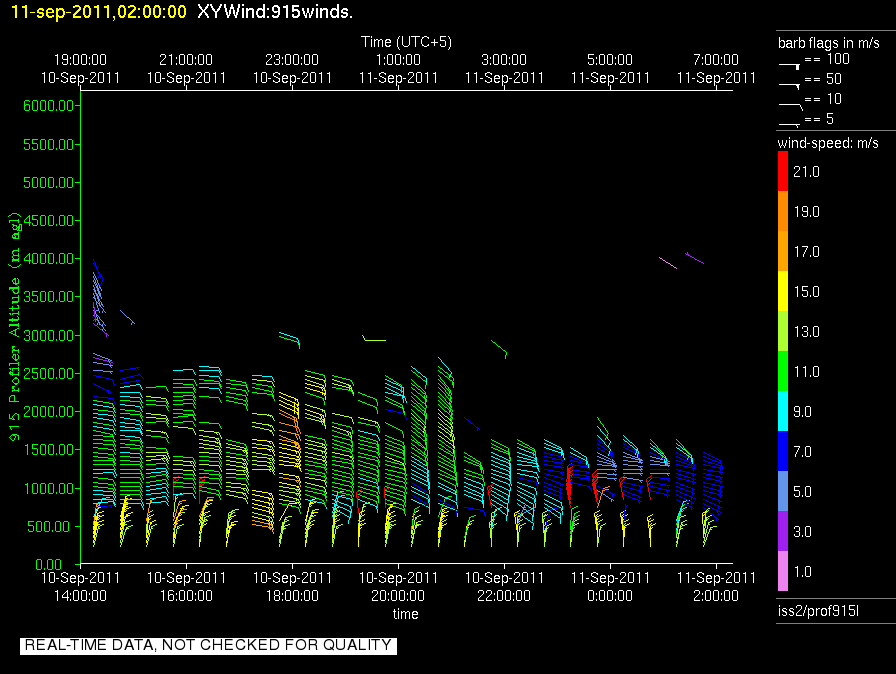Click the 6000.00 altitude tick label

(49, 106)
